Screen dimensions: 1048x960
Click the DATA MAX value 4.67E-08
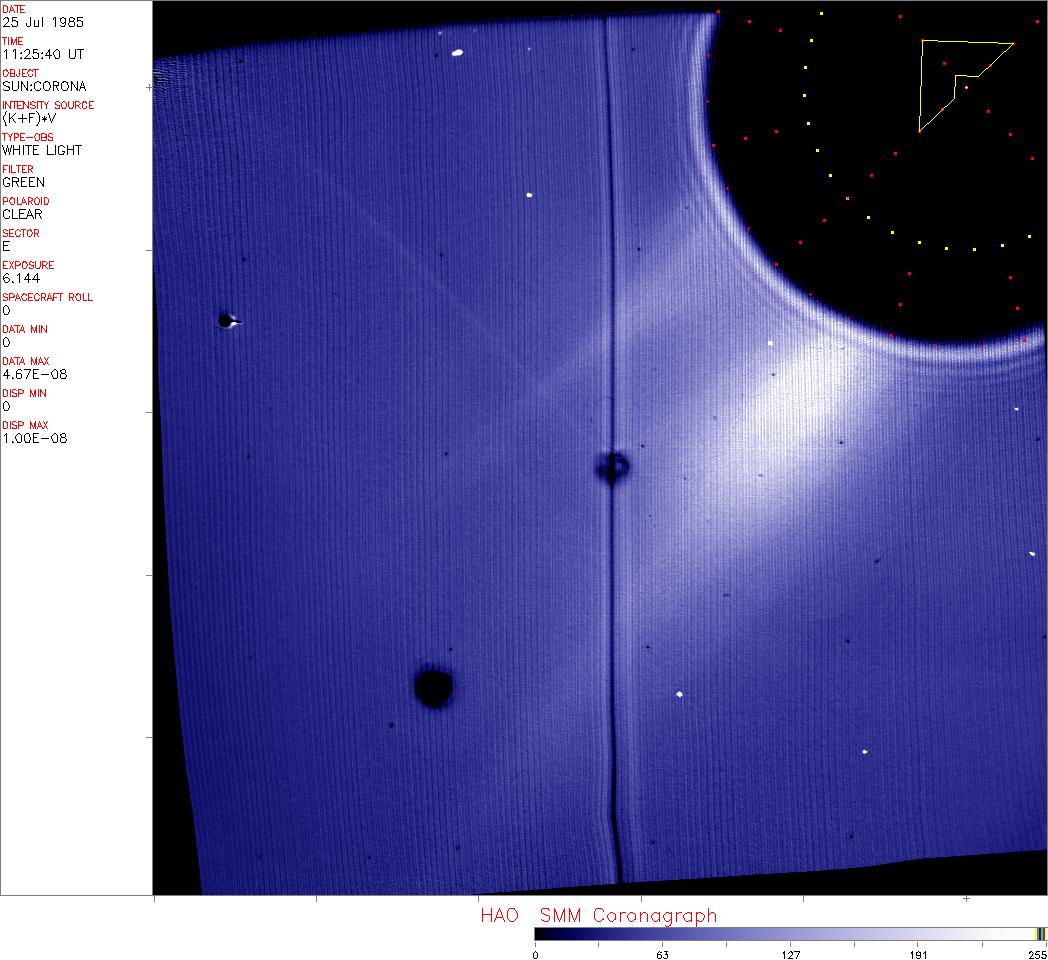click(x=35, y=374)
